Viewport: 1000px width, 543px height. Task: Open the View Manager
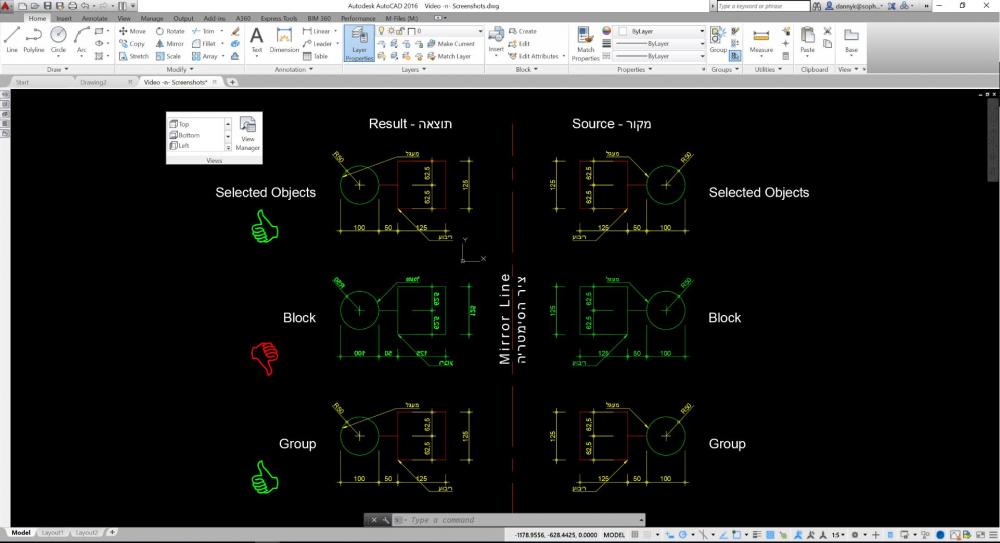pos(248,134)
